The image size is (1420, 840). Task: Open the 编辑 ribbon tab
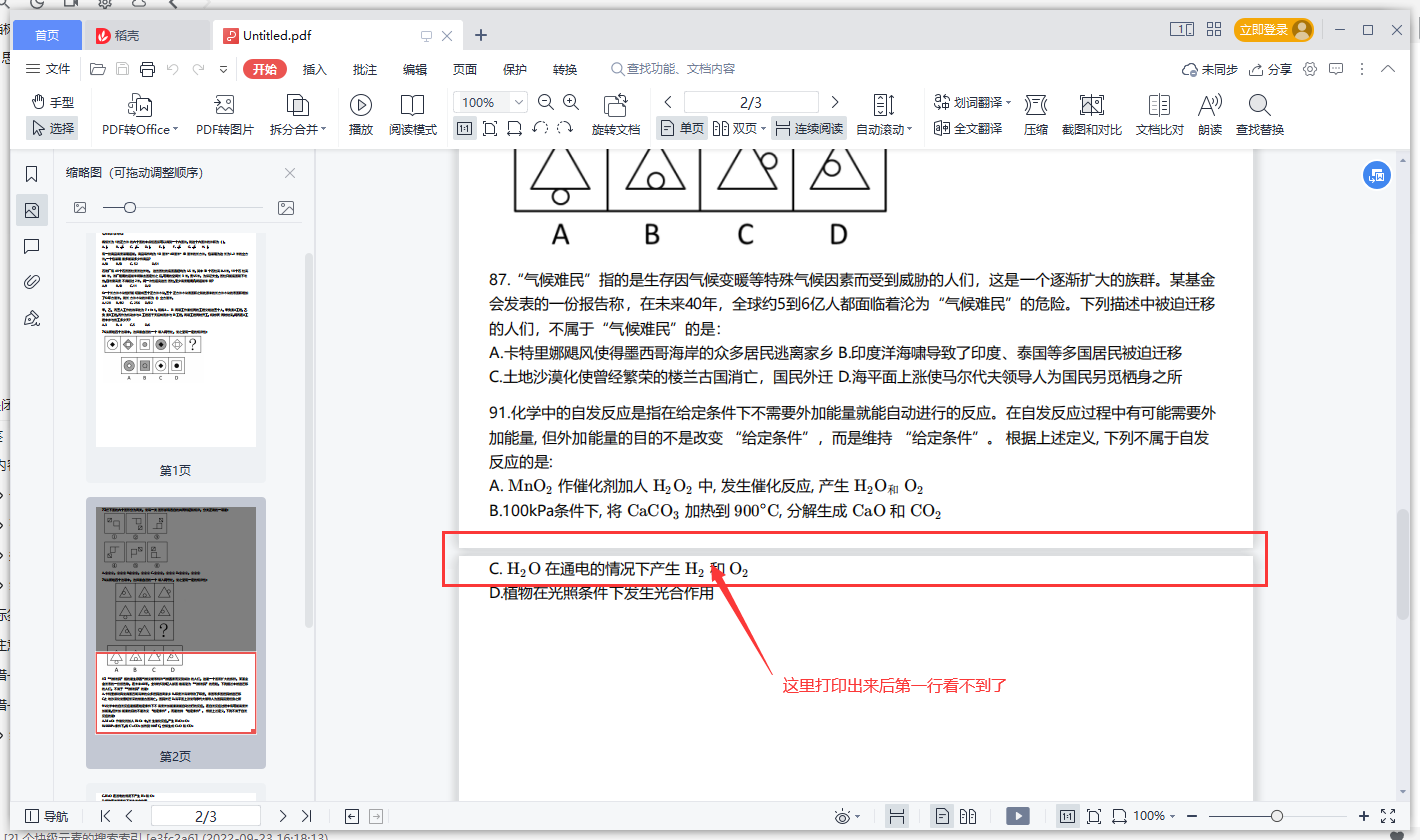tap(414, 69)
